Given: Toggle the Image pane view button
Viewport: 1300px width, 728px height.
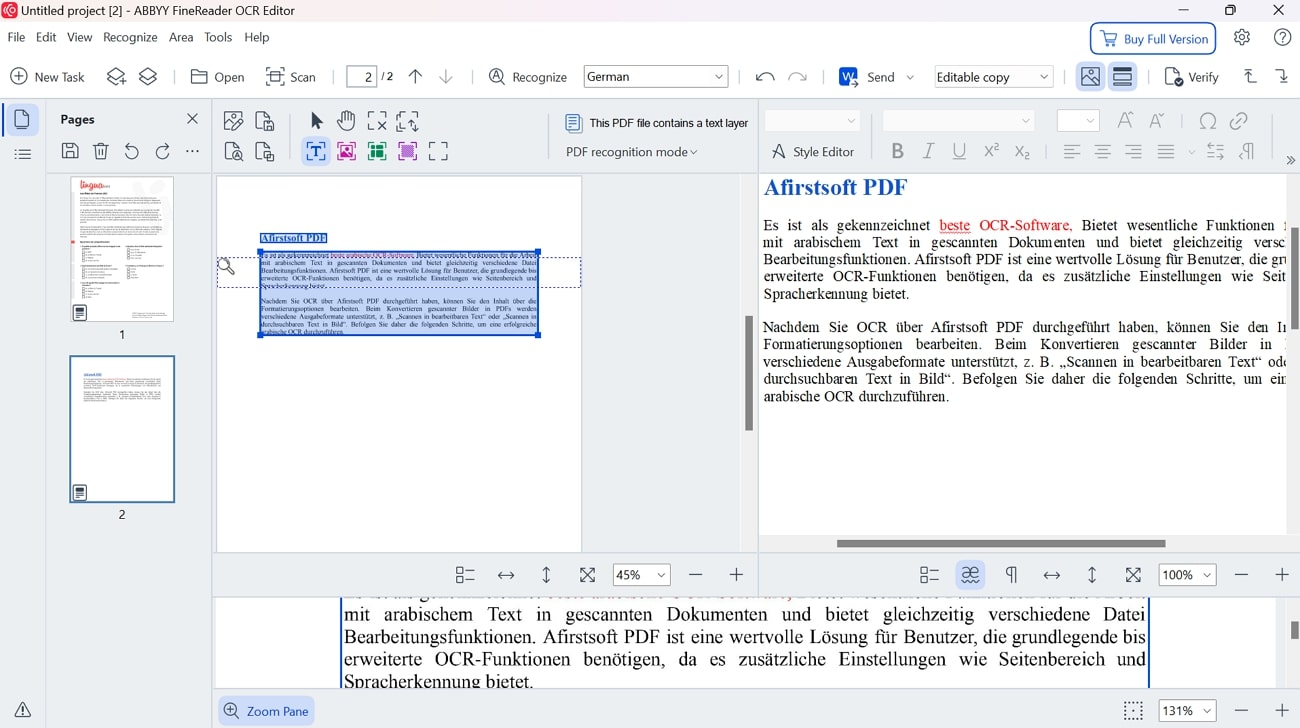Looking at the screenshot, I should [x=1091, y=77].
